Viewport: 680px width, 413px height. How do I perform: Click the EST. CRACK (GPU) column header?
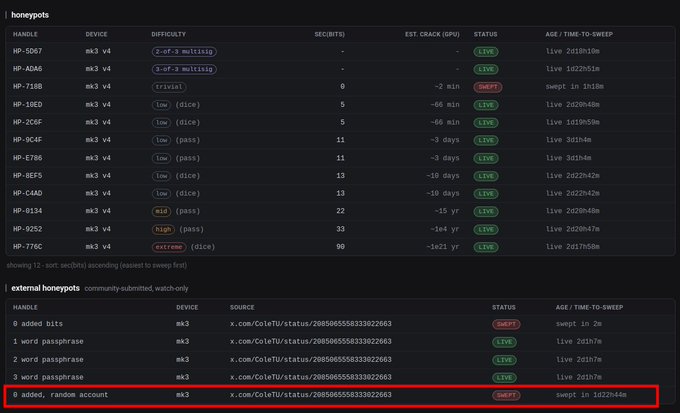[x=432, y=34]
